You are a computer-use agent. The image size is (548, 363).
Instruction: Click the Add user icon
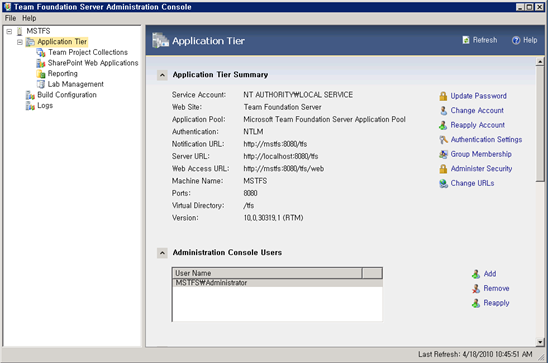click(x=476, y=274)
